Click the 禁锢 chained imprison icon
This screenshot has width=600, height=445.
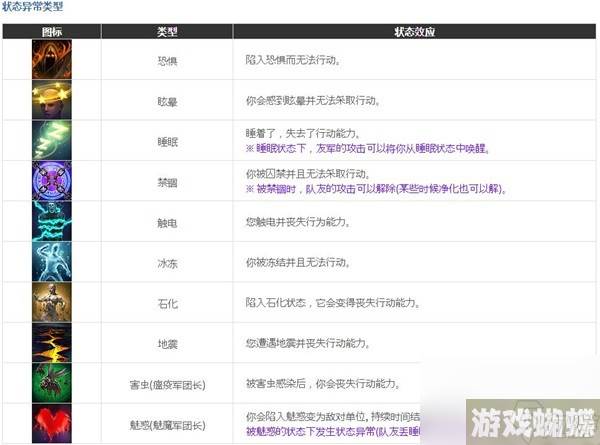tap(52, 181)
